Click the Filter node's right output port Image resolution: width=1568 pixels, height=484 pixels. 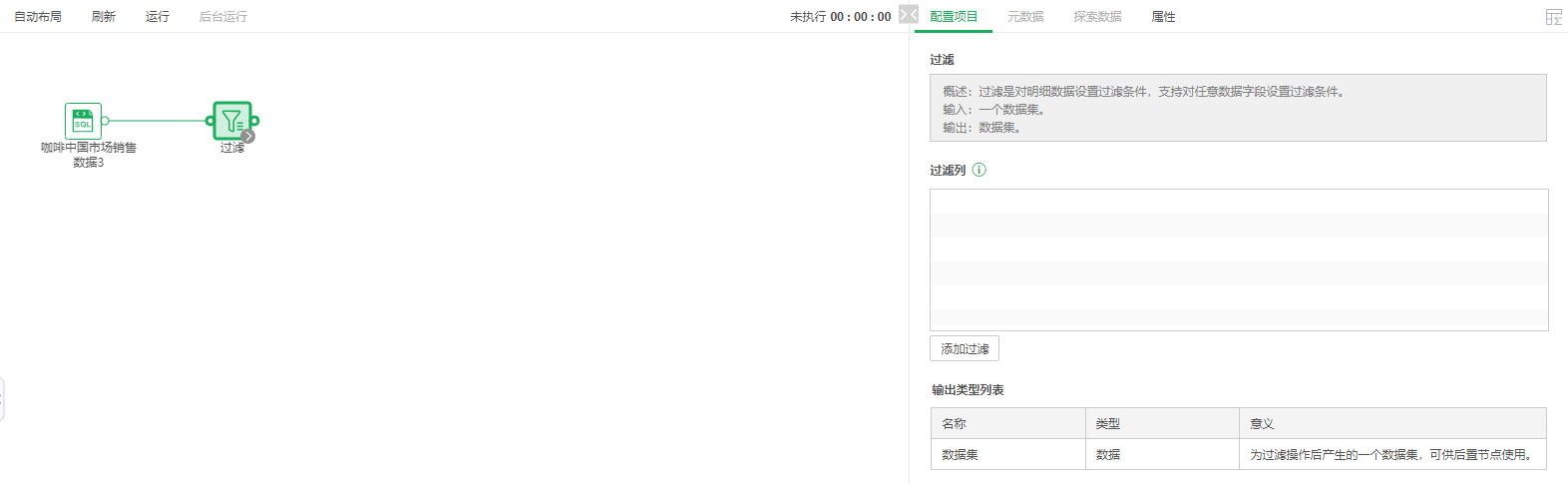pos(255,121)
